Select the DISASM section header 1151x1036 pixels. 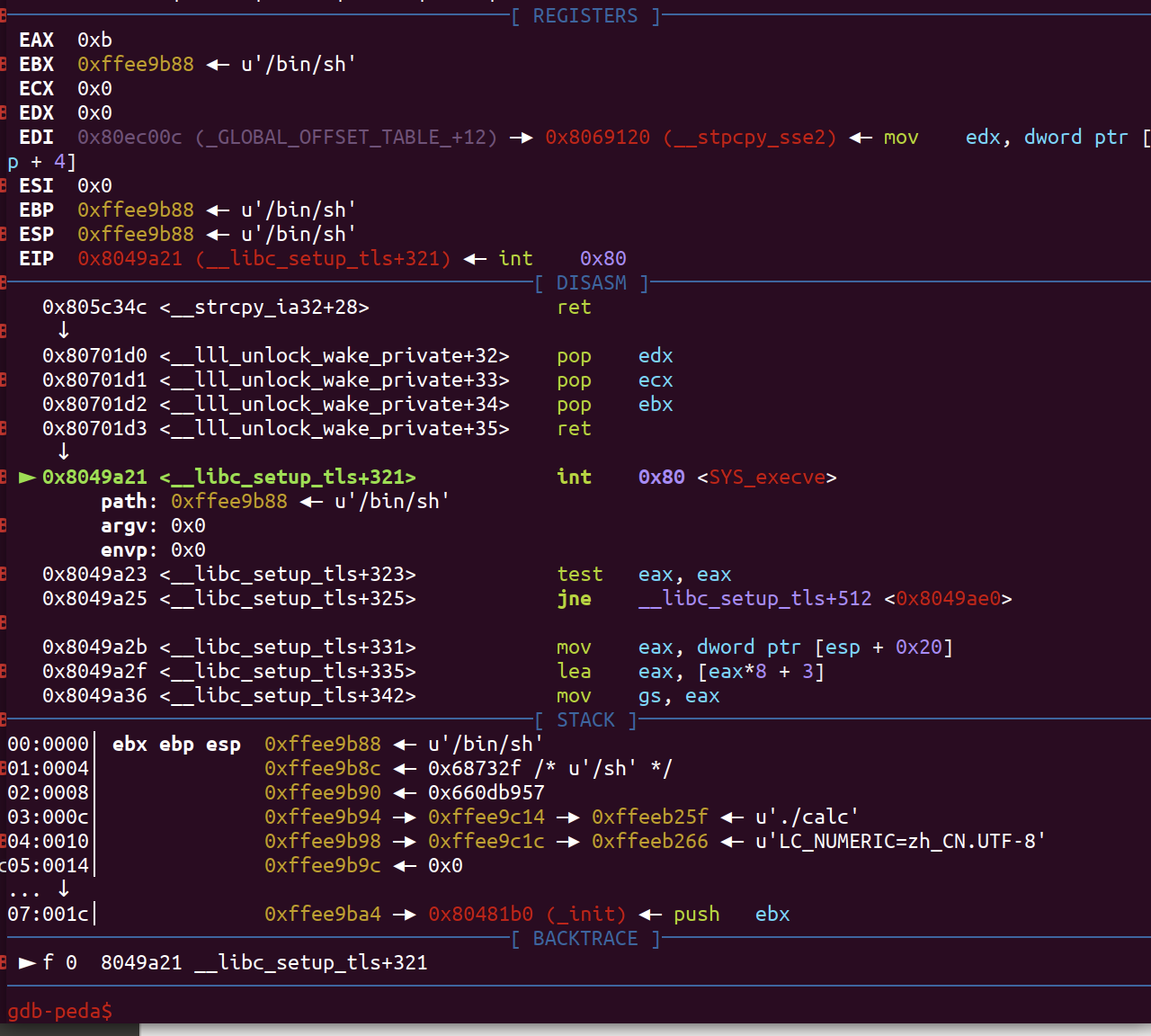point(592,283)
